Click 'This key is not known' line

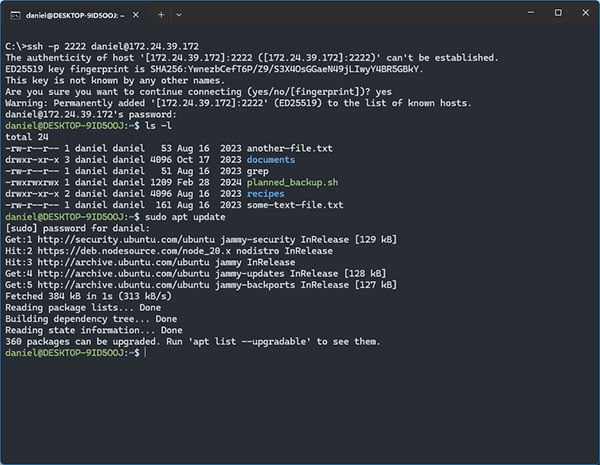click(115, 80)
